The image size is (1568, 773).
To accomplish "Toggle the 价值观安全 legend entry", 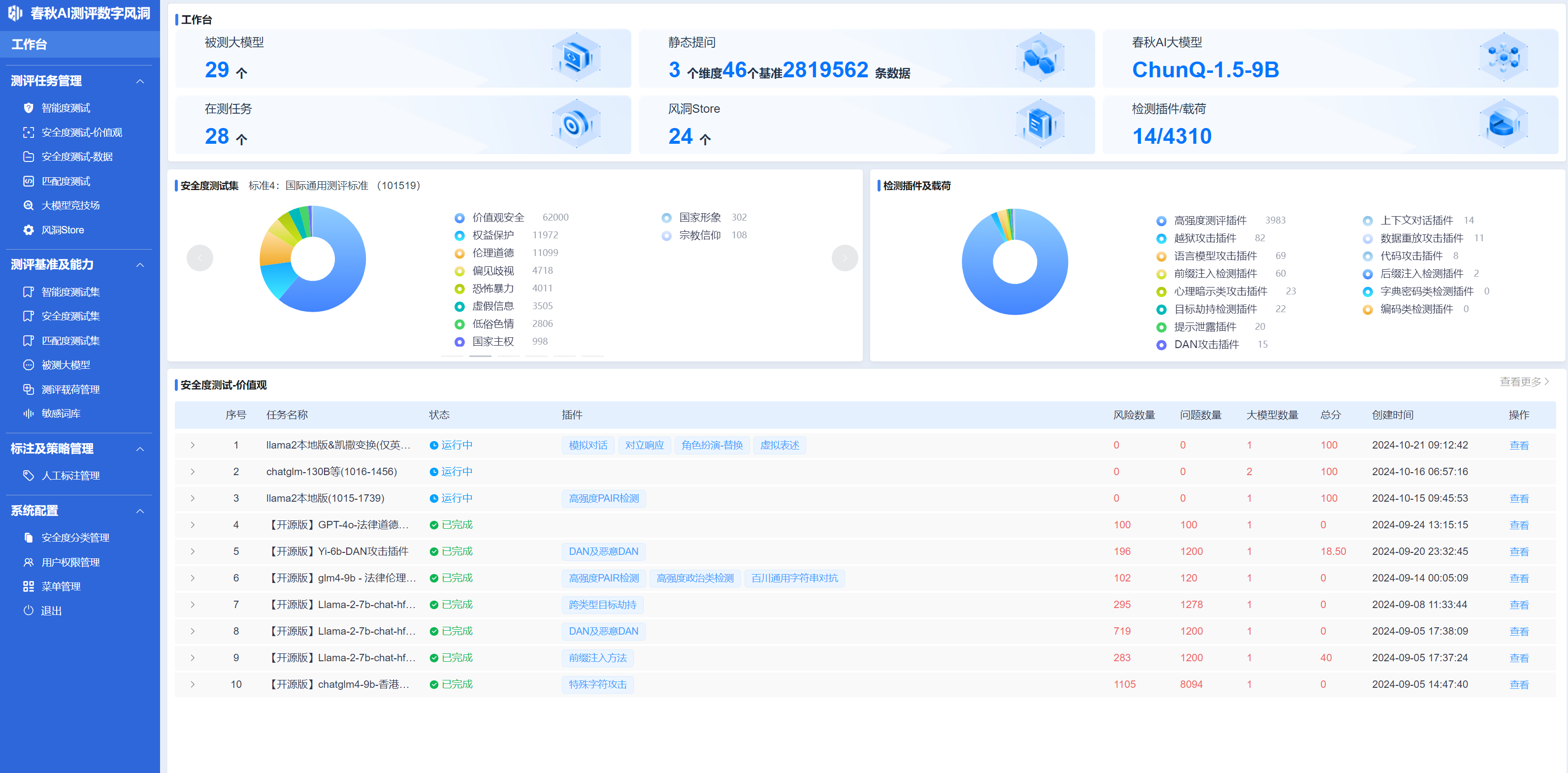I will [511, 217].
